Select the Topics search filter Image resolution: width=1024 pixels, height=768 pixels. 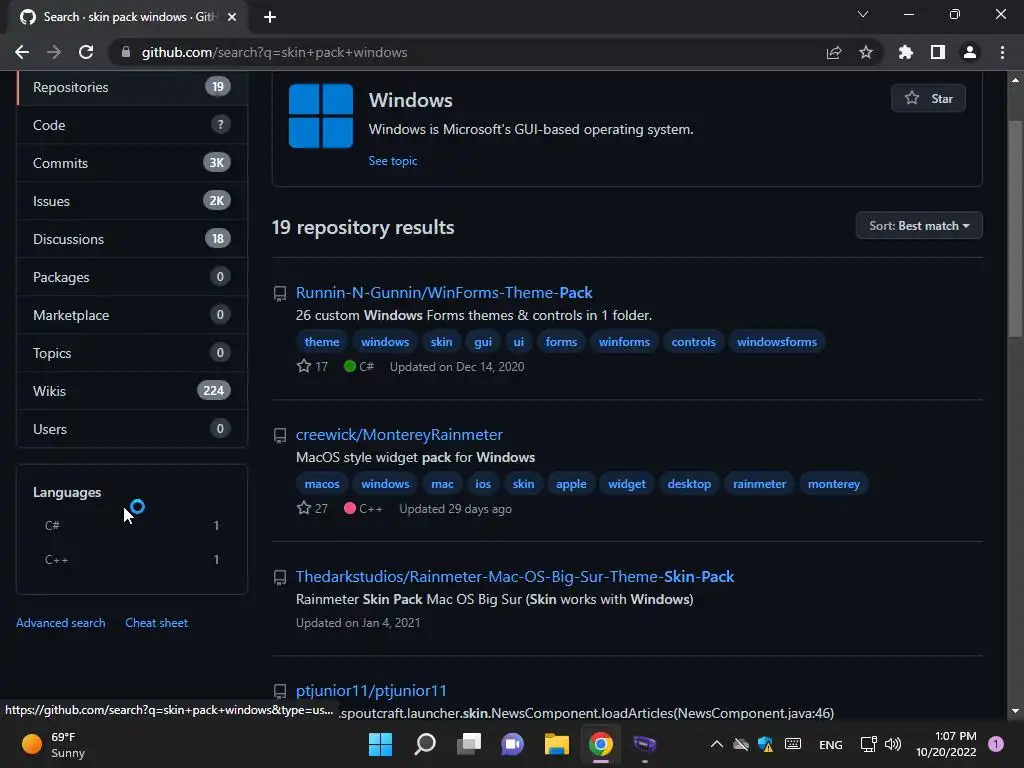click(x=132, y=353)
